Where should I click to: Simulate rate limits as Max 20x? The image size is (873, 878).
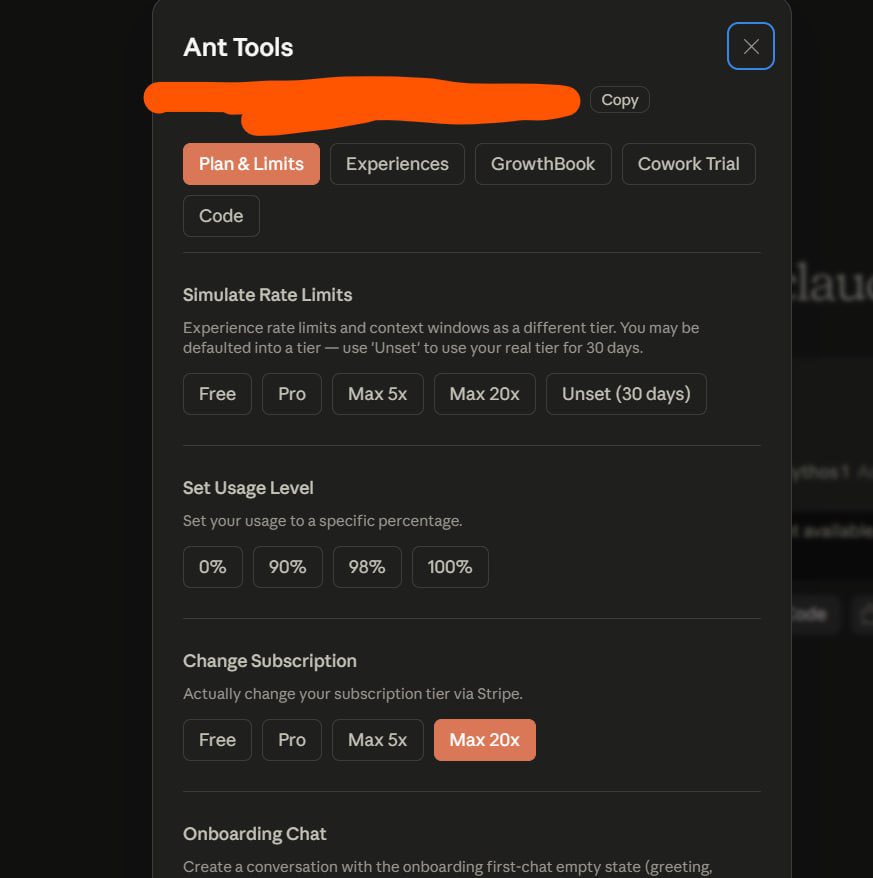point(484,394)
